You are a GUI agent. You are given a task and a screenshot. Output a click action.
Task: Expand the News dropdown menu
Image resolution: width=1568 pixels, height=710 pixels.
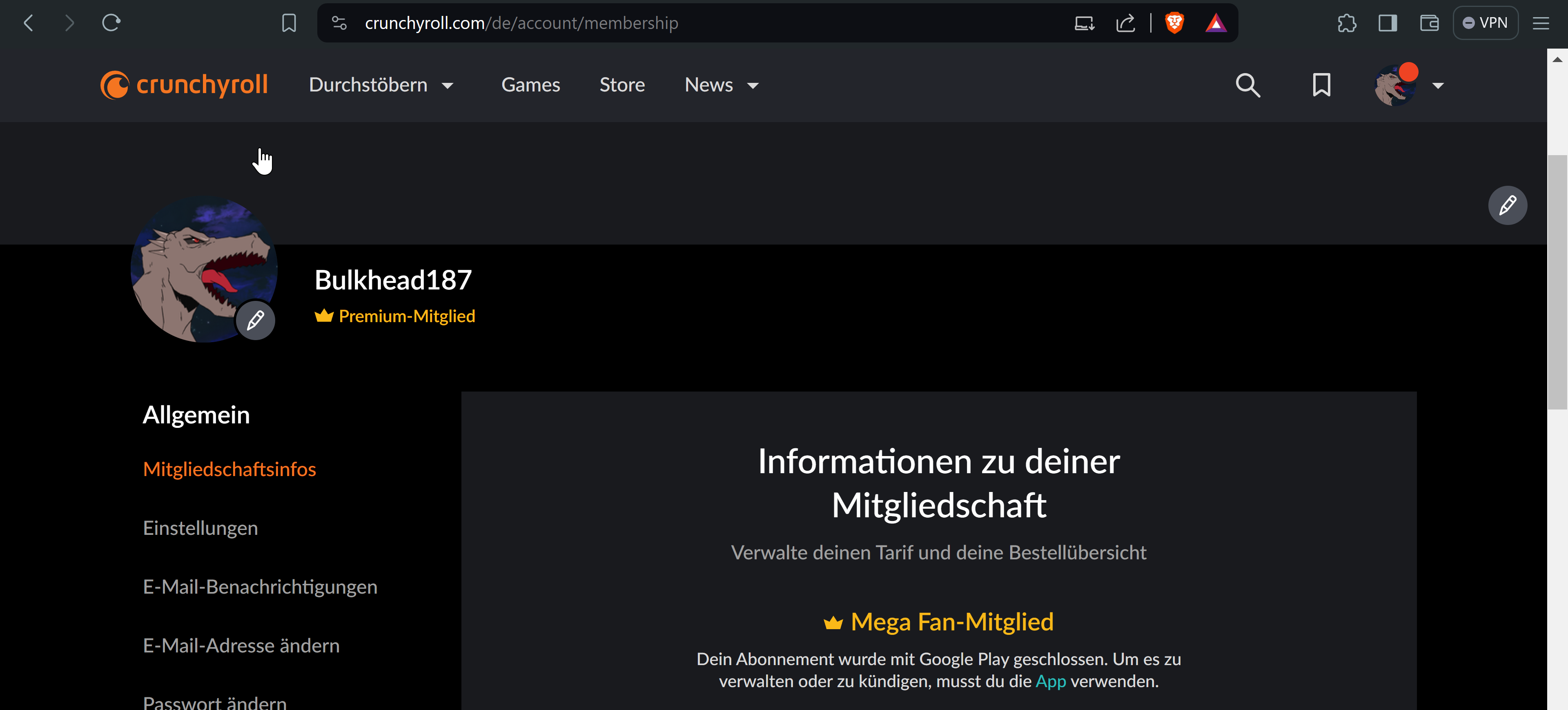click(721, 85)
